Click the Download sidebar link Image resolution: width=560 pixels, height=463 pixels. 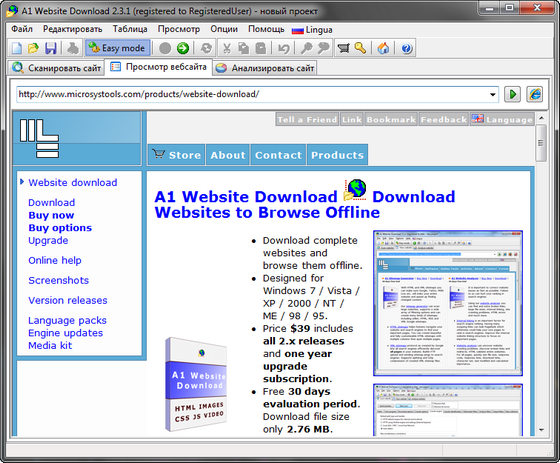[x=51, y=203]
